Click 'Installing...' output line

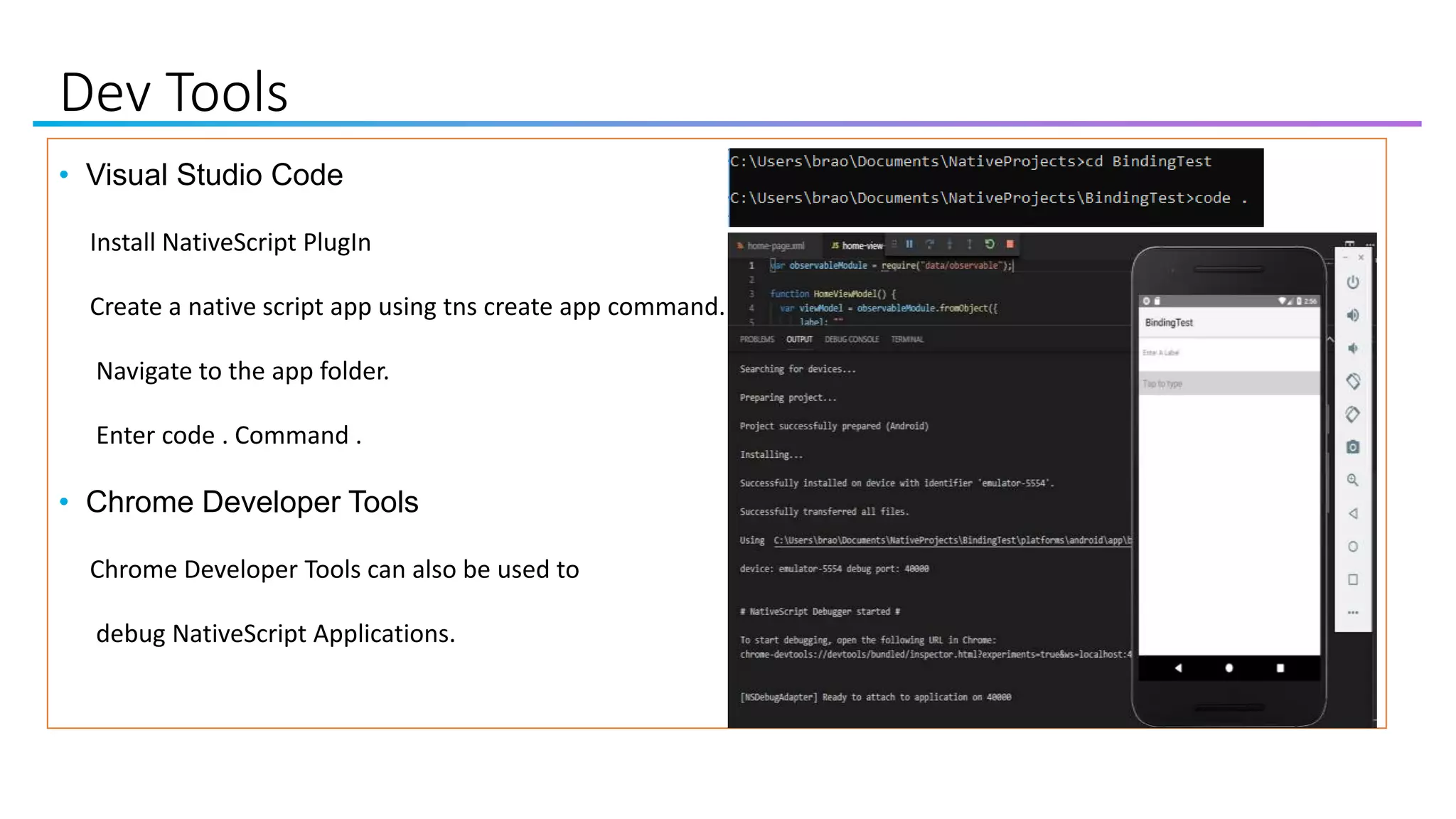[771, 454]
